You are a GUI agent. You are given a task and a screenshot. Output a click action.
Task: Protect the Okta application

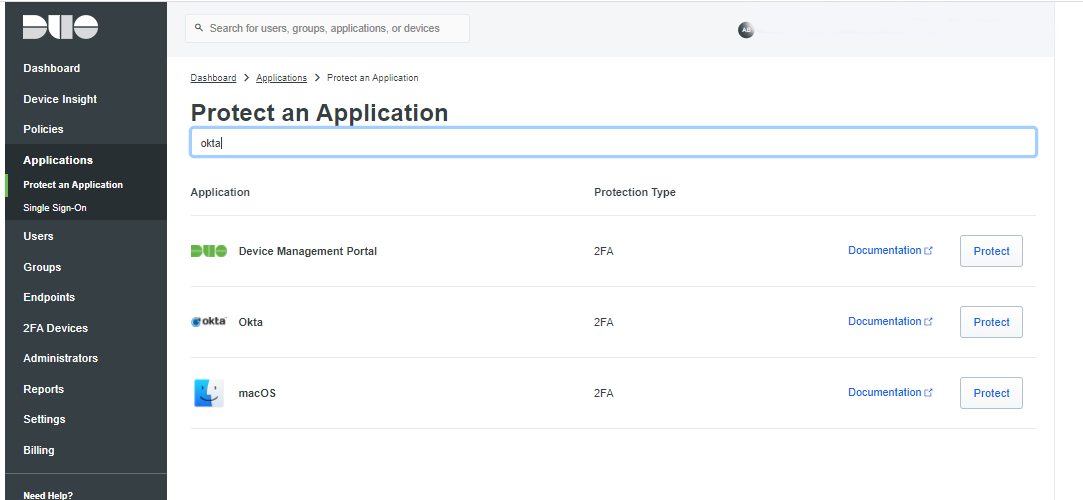click(990, 322)
